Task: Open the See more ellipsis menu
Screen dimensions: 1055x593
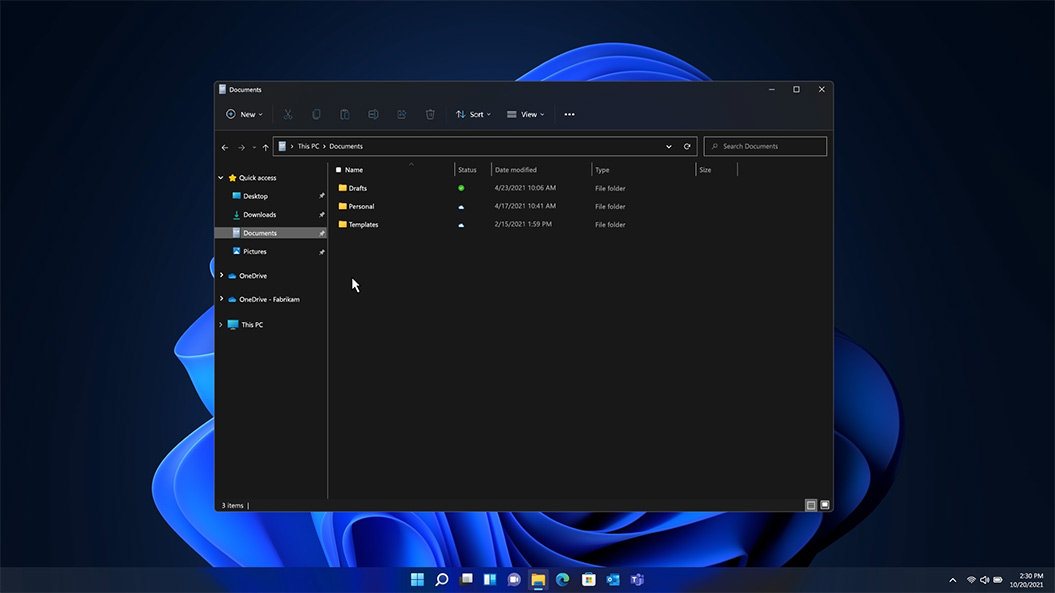Action: 569,115
